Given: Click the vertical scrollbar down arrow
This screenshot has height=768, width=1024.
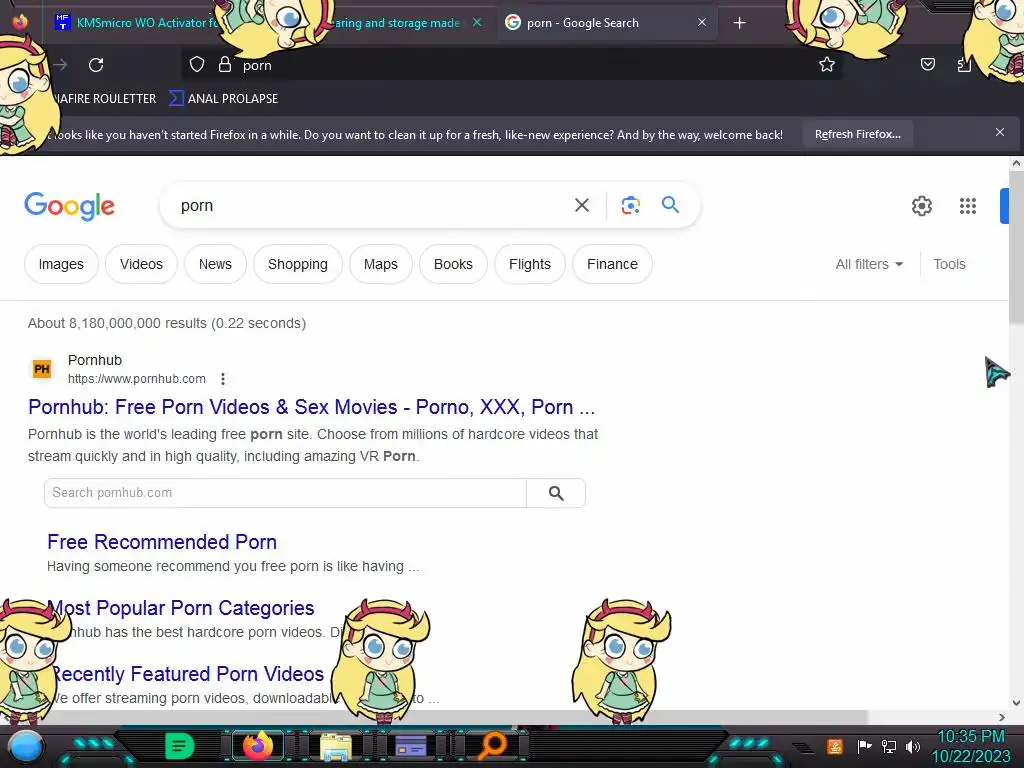Looking at the screenshot, I should click(x=1016, y=703).
